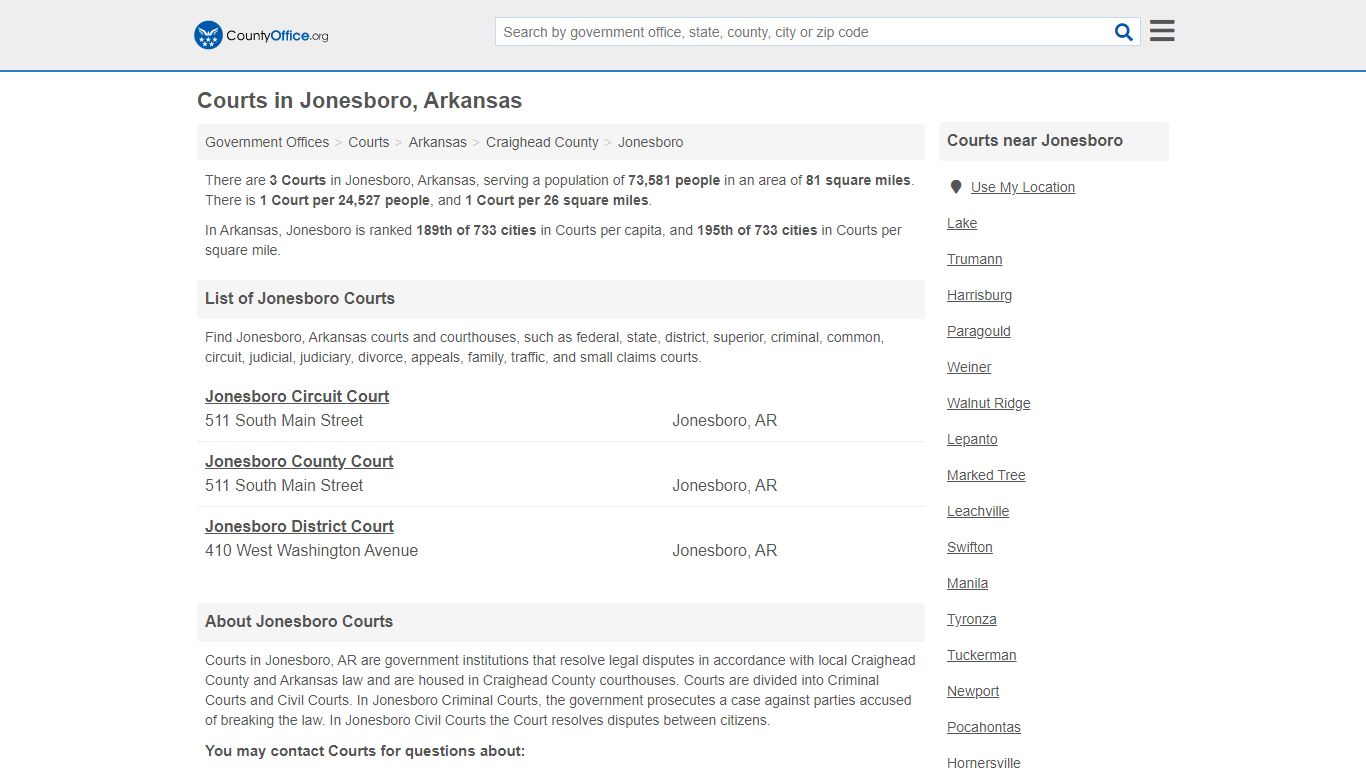Open Weiner courts link

coord(969,367)
